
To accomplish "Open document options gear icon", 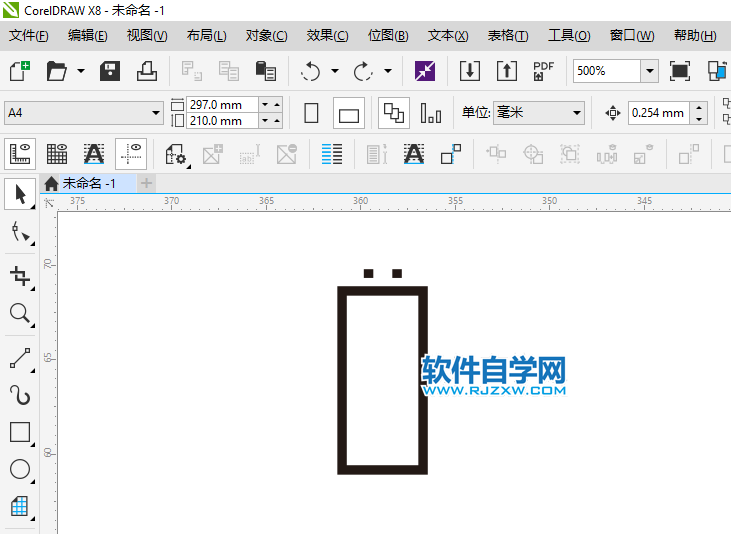I will (x=175, y=154).
